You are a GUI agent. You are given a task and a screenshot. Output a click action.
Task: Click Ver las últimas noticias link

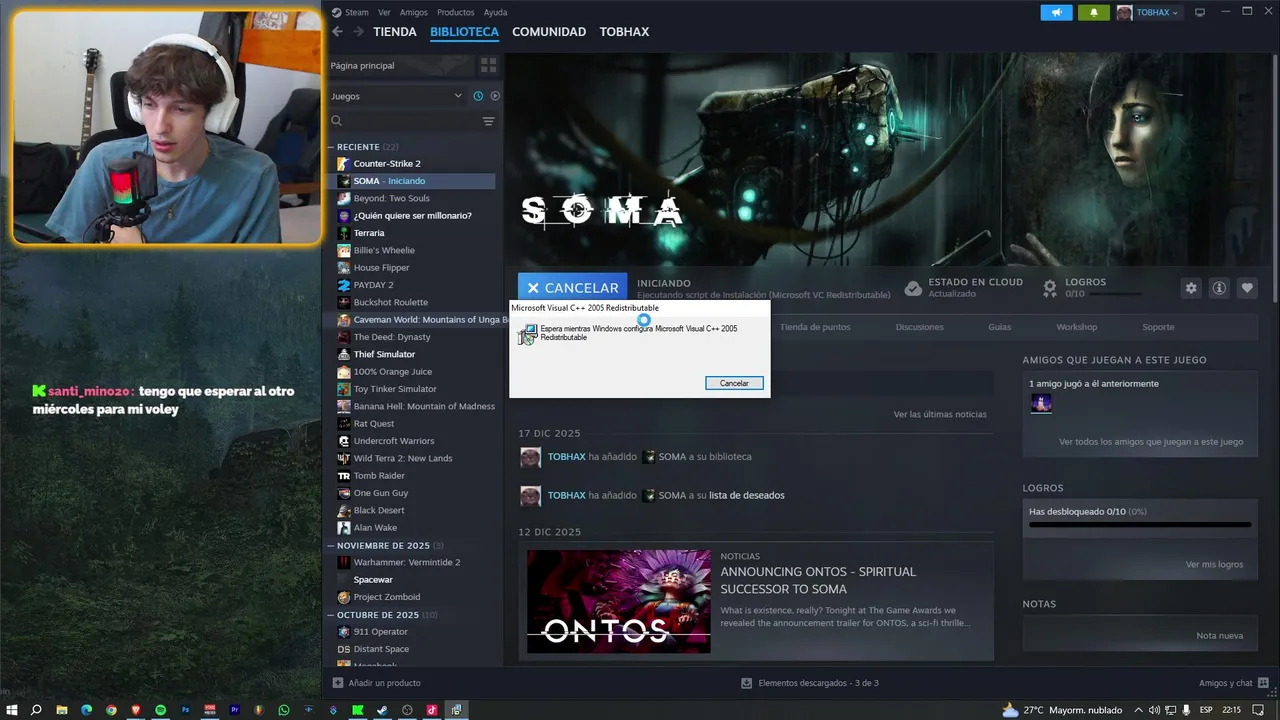tap(940, 414)
